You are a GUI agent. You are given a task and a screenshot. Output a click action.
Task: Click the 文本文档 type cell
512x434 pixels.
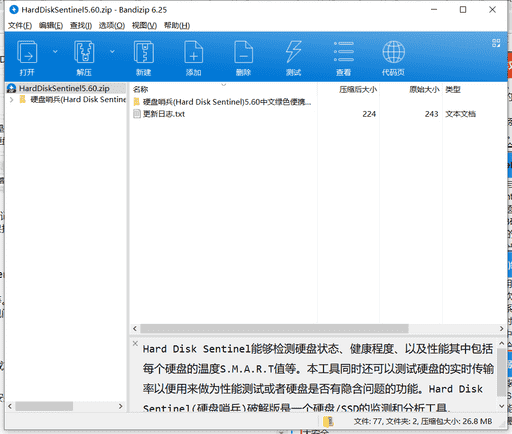coord(461,114)
